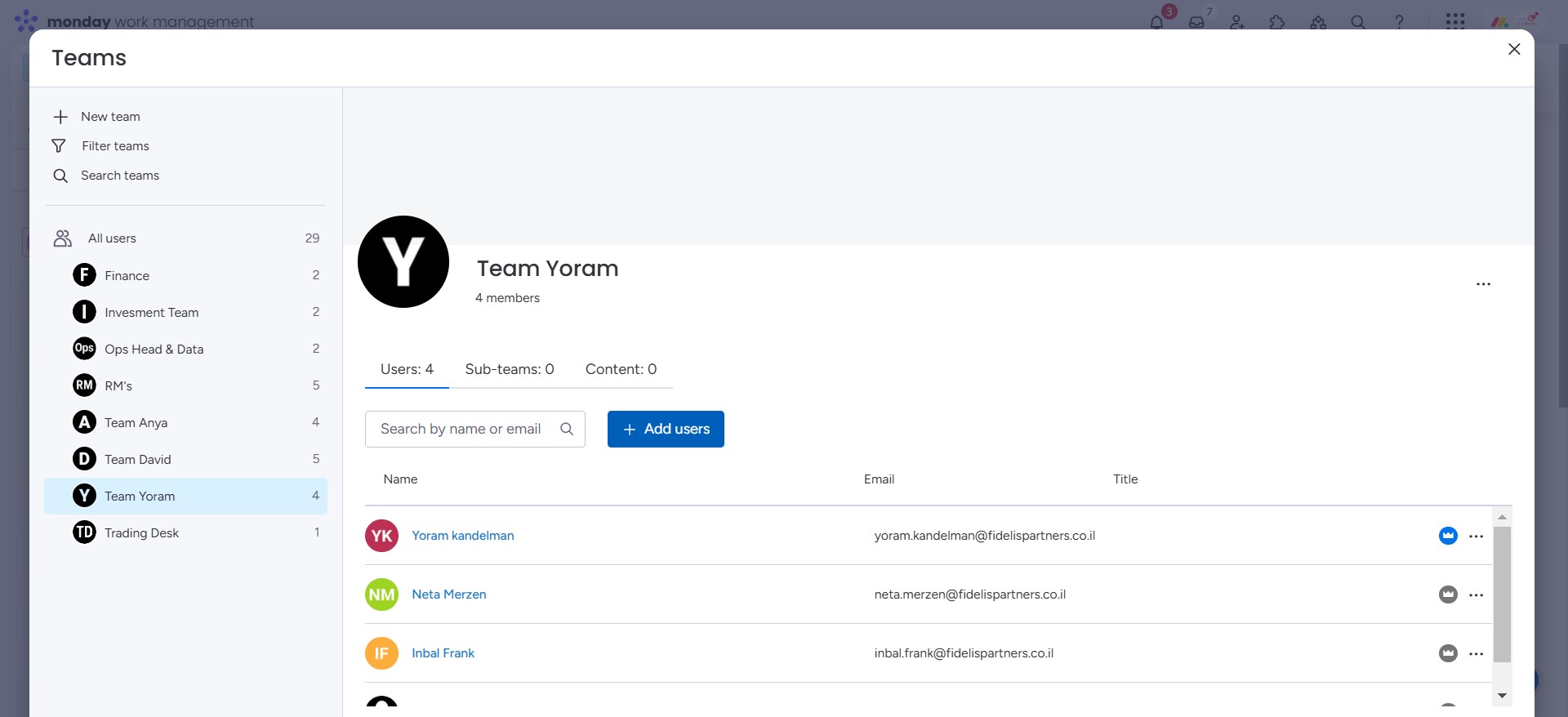Switch to the Sub-teams tab
Viewport: 1568px width, 717px height.
(x=509, y=369)
